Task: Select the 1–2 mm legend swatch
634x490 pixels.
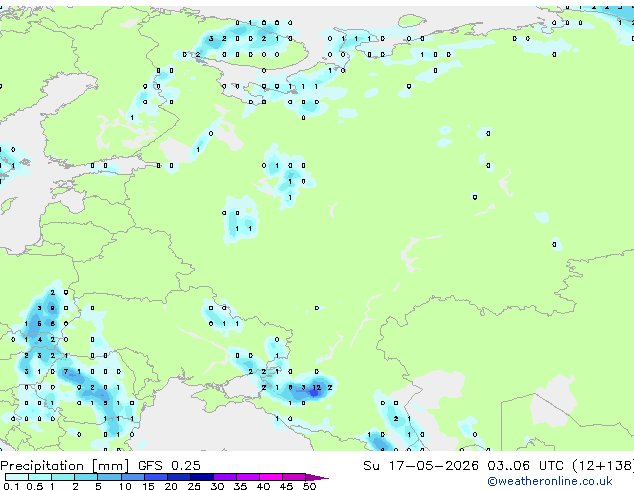Action: click(x=63, y=477)
